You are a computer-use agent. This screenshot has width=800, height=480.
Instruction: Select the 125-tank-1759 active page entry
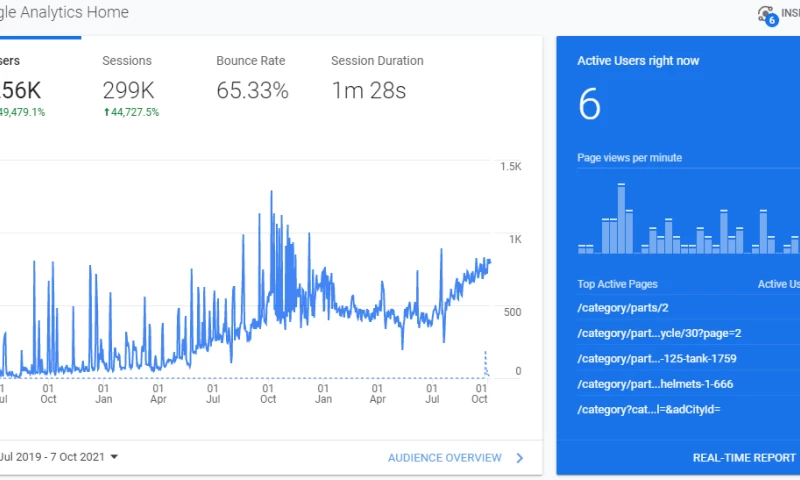(657, 358)
